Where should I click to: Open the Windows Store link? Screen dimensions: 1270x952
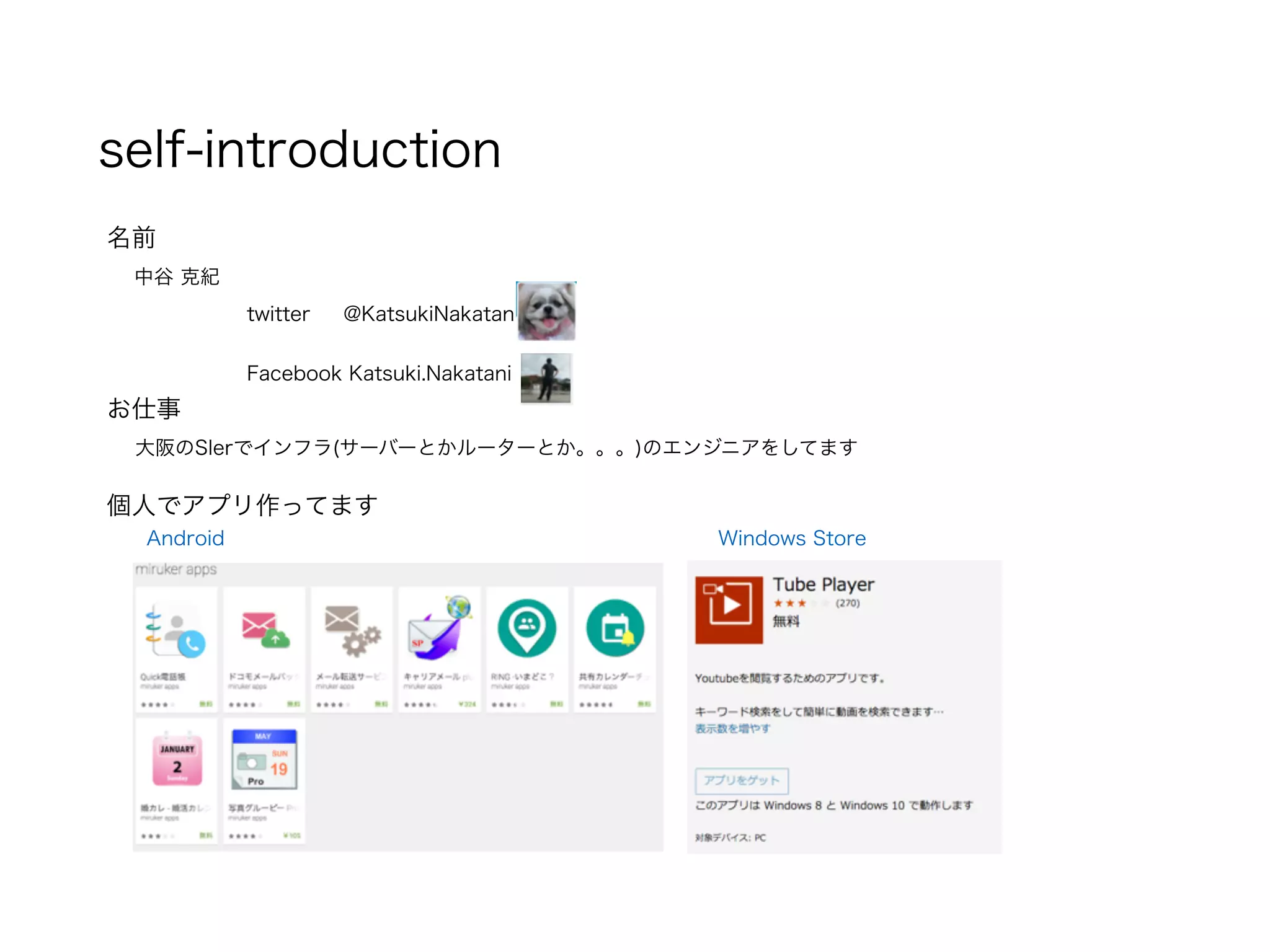tap(792, 538)
